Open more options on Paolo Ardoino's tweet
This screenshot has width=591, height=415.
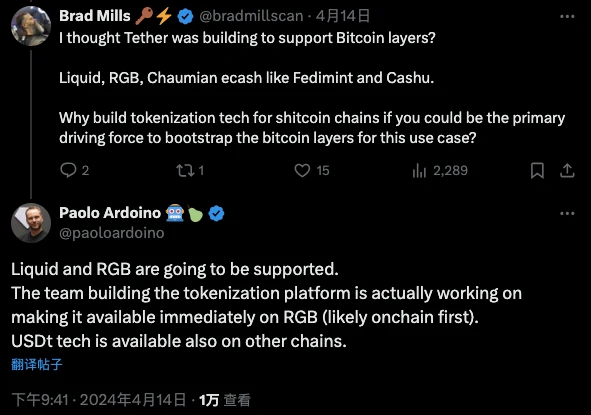(x=567, y=213)
